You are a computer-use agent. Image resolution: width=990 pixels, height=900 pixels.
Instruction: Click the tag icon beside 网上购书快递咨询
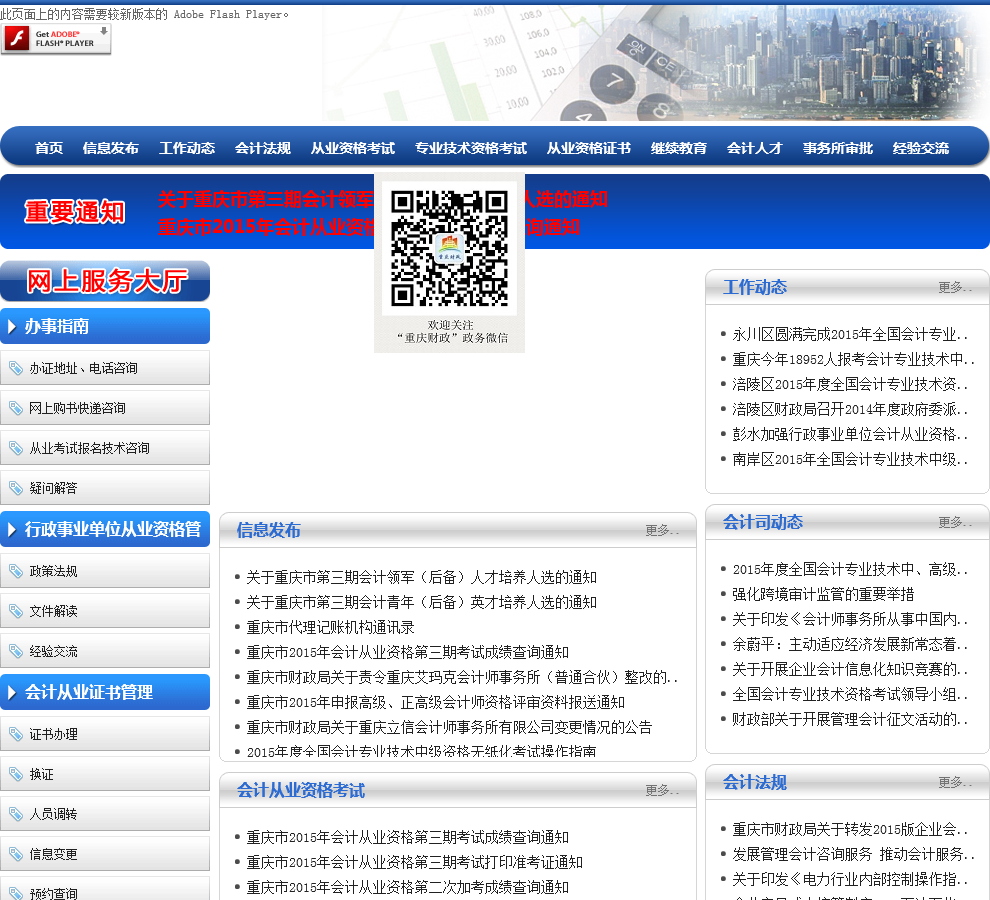point(16,408)
